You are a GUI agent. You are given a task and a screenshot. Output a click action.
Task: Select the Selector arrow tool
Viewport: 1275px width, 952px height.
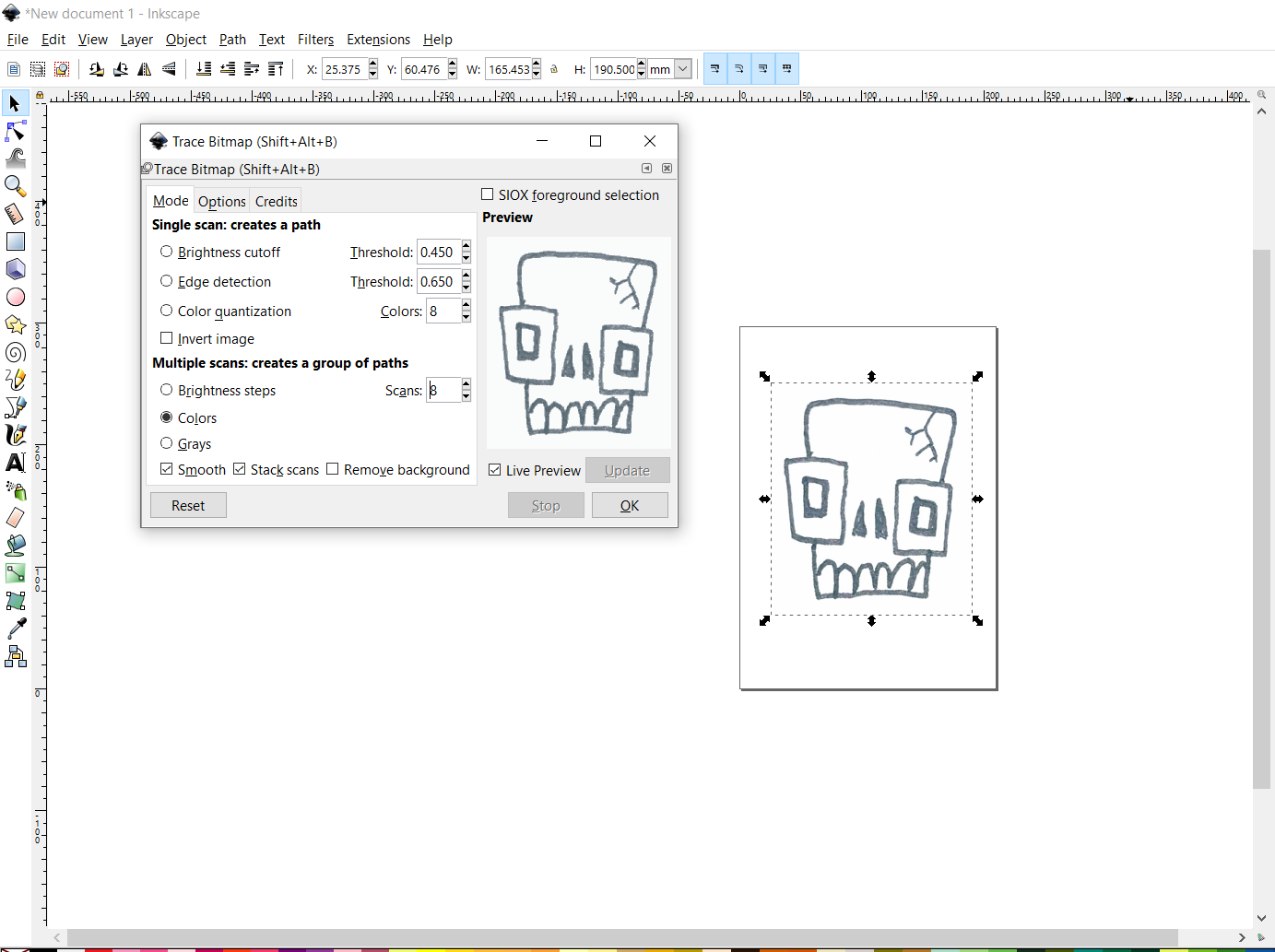15,103
